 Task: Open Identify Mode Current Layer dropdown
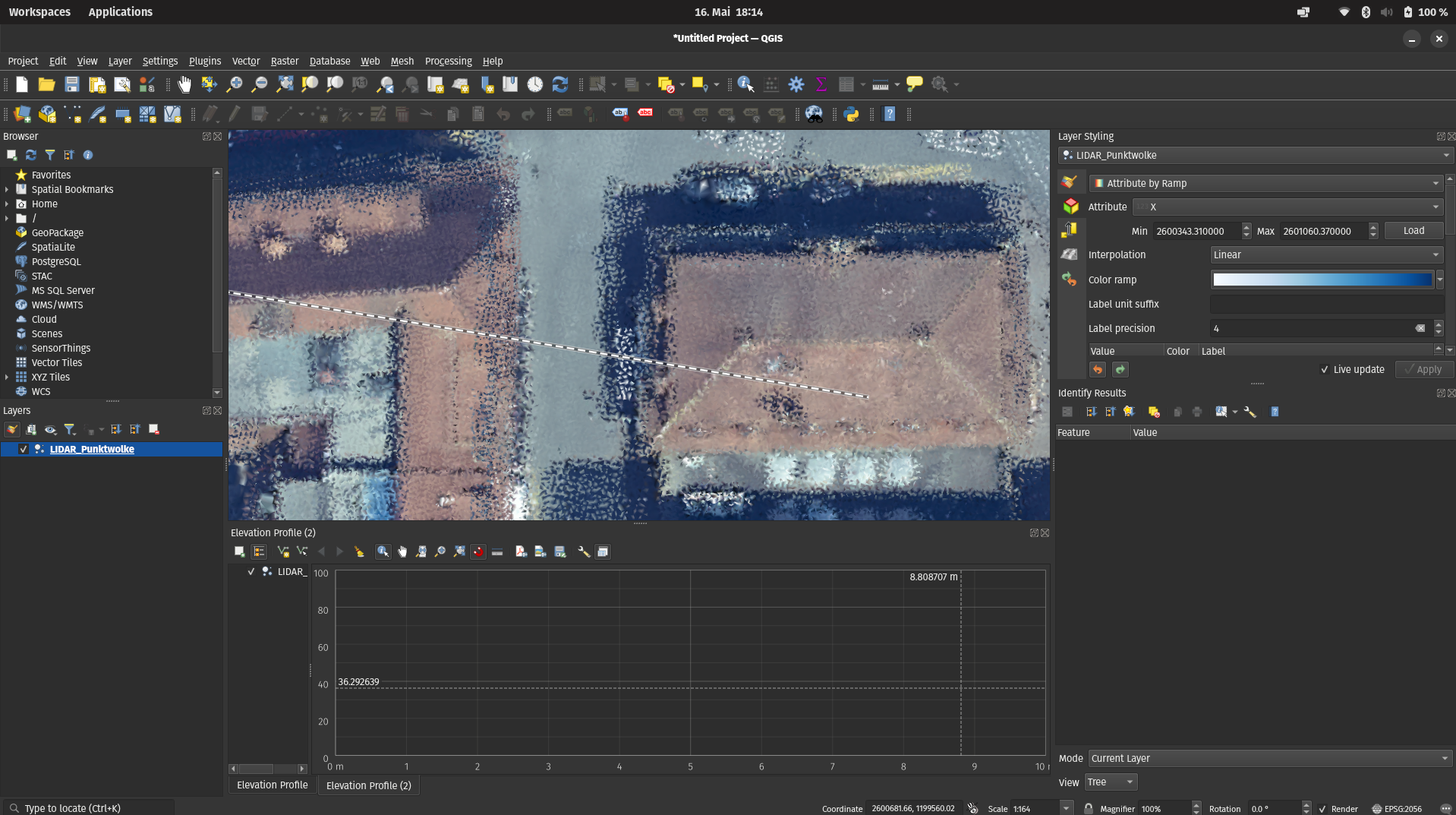pyautogui.click(x=1270, y=758)
